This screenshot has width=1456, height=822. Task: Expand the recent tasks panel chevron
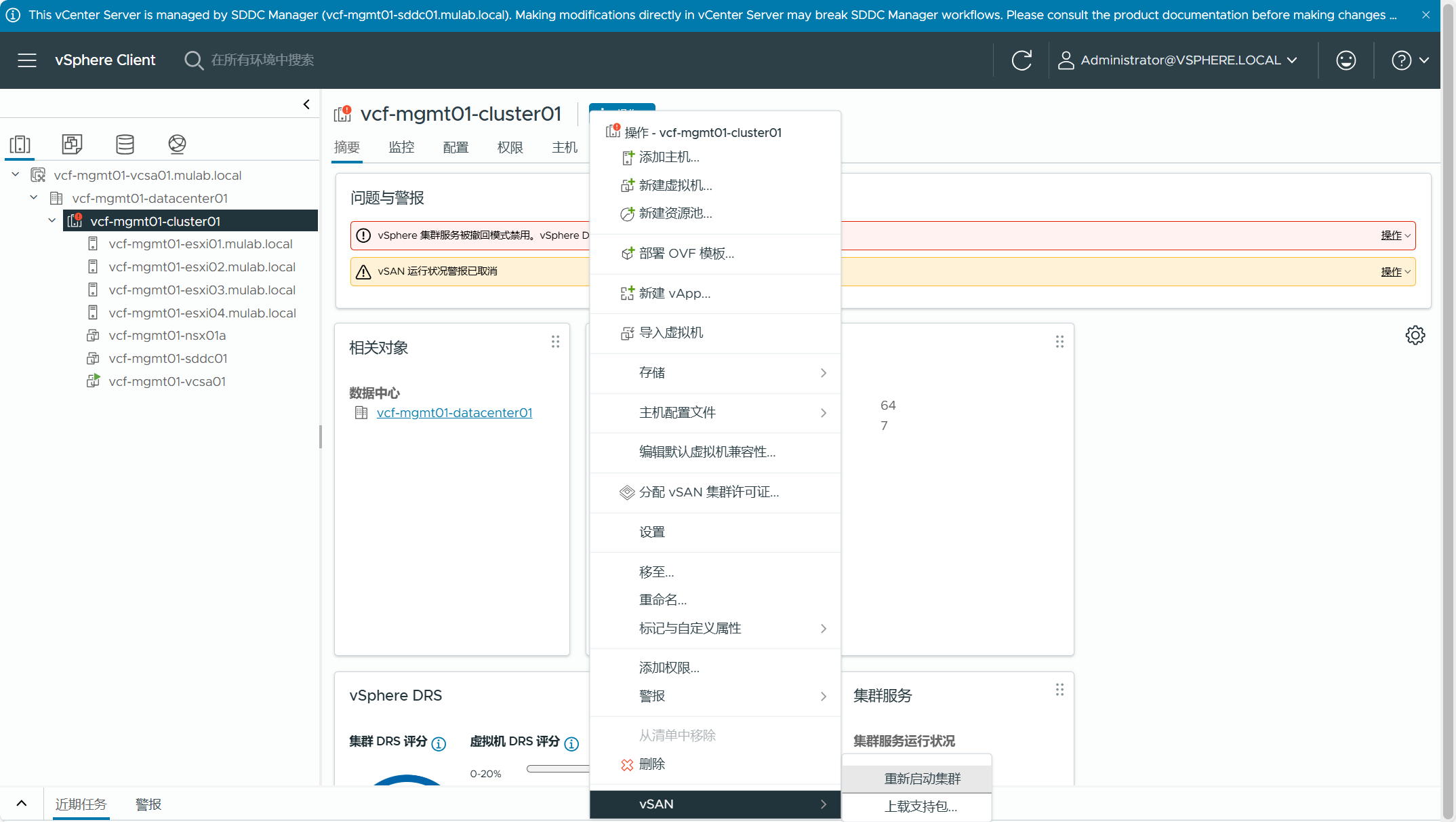(22, 804)
